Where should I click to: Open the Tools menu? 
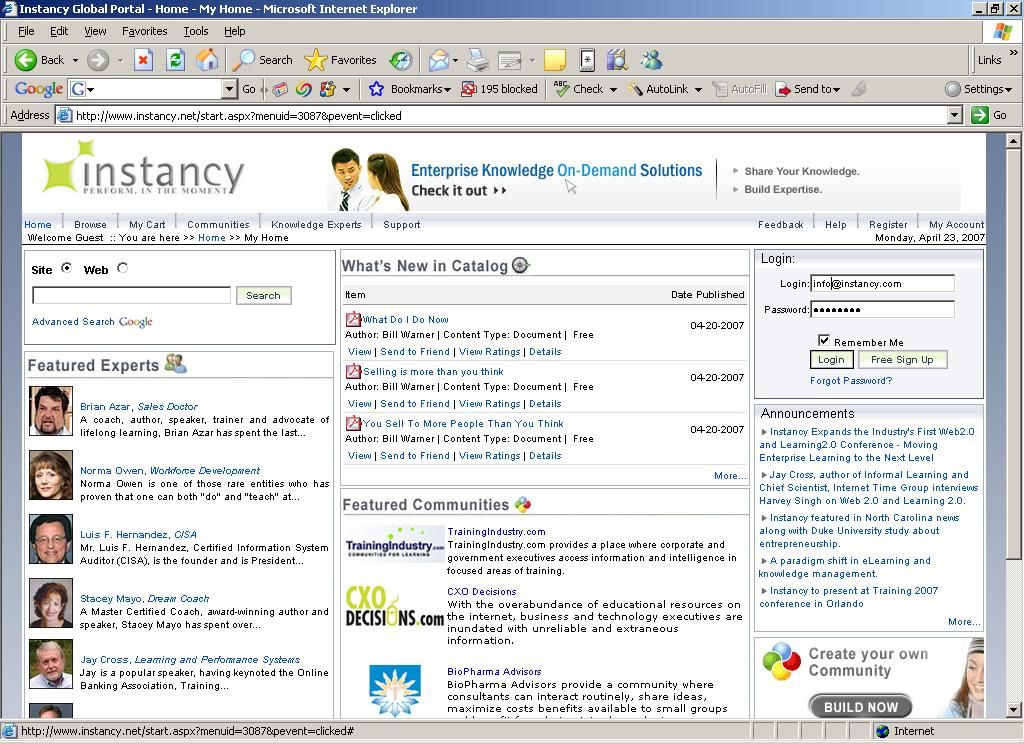pyautogui.click(x=195, y=31)
